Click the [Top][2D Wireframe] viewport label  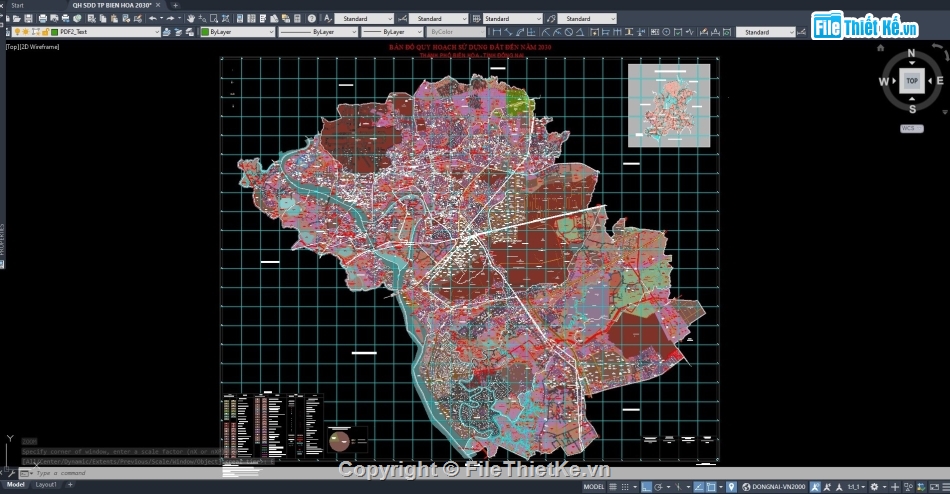point(33,47)
